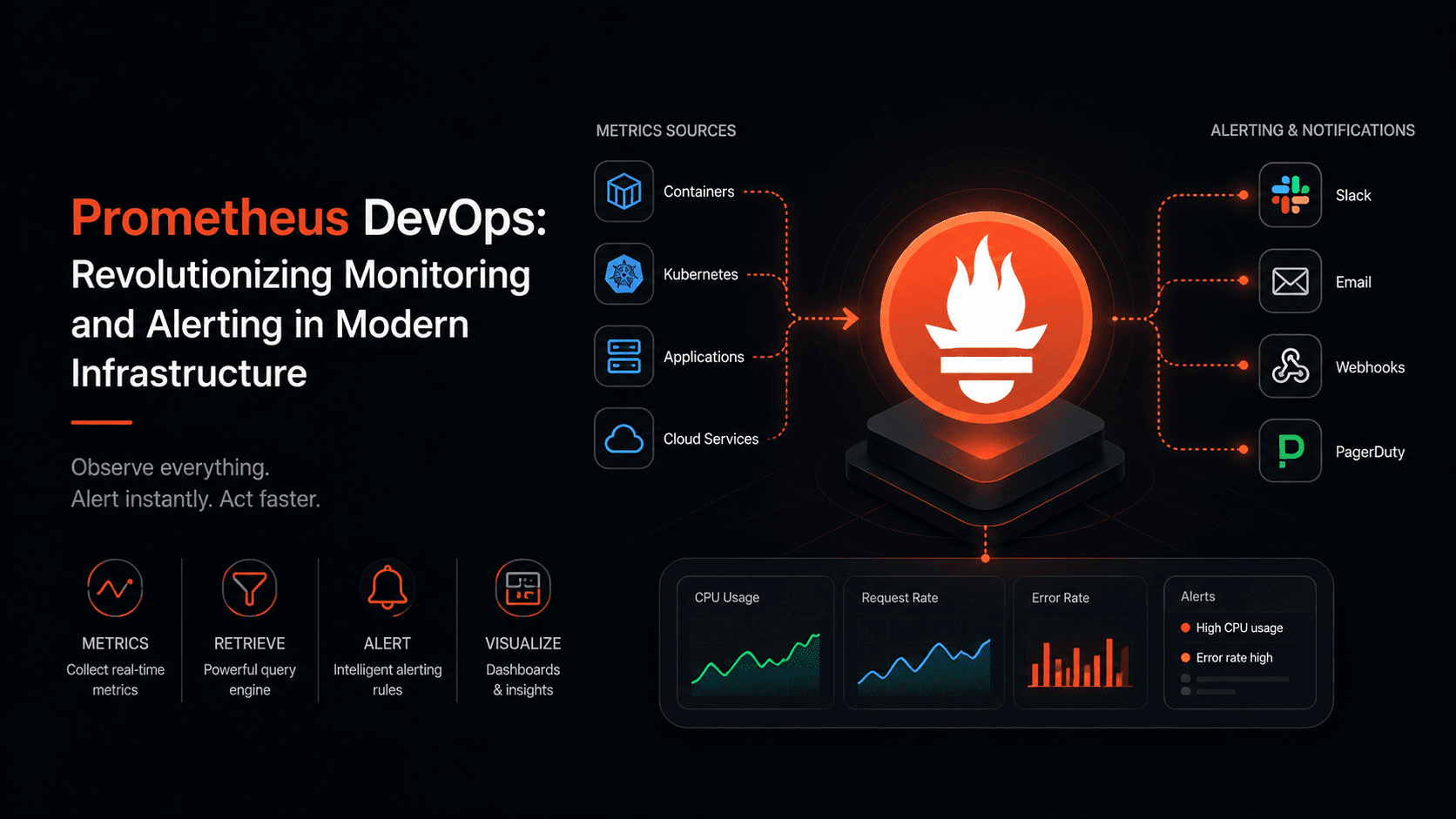Click the "Applications" label
The image size is (1456, 819).
(704, 357)
